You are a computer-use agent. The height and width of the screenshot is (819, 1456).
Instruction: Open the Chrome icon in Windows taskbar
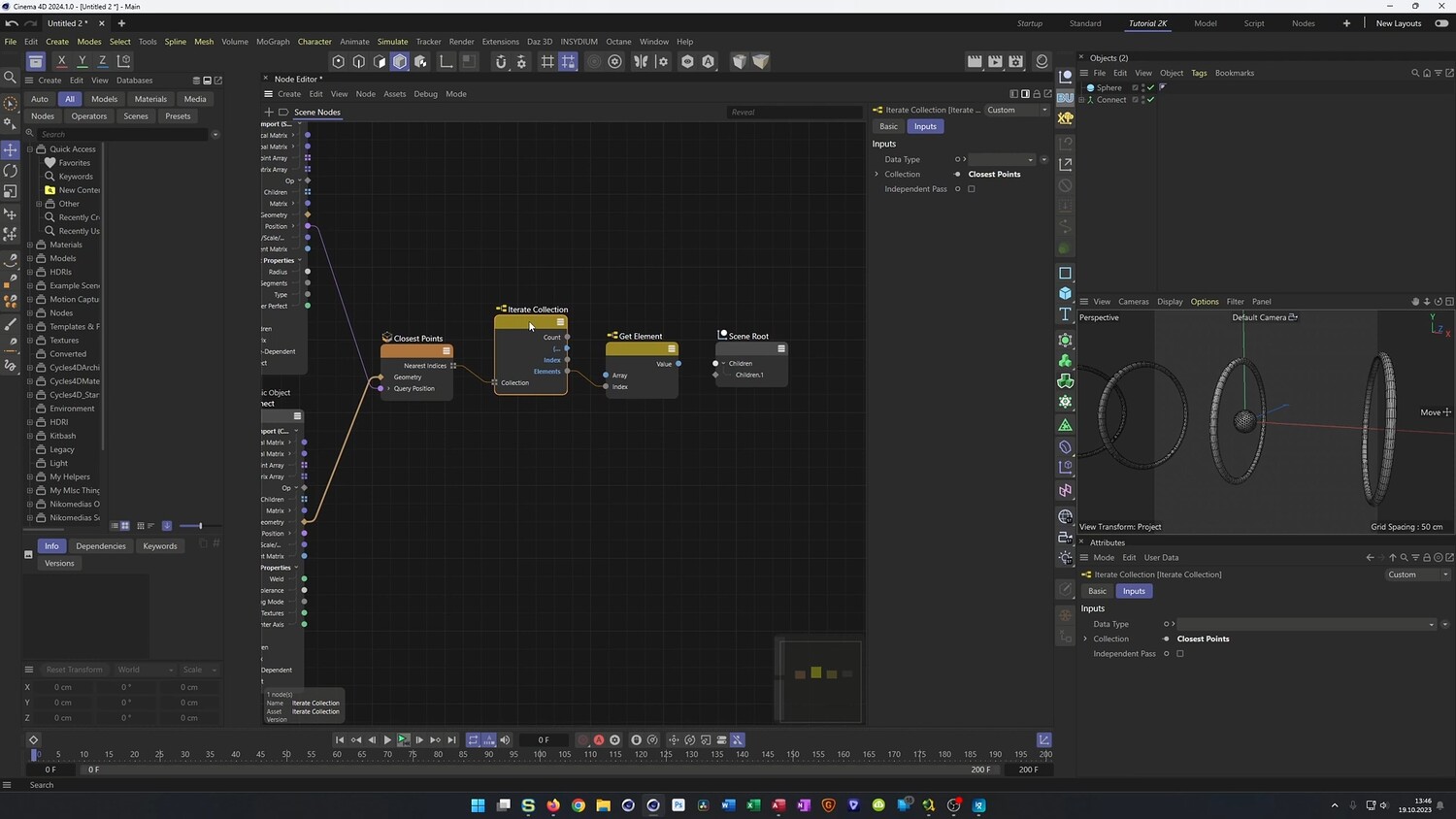pyautogui.click(x=579, y=804)
